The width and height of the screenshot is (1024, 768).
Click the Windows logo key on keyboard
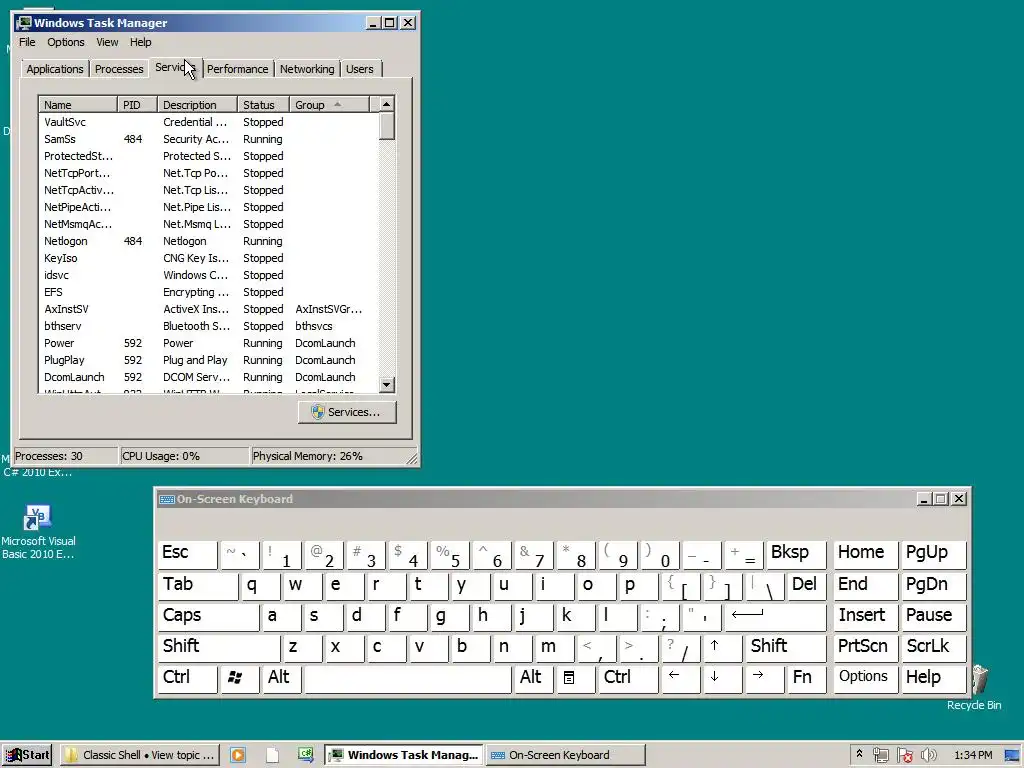point(239,679)
